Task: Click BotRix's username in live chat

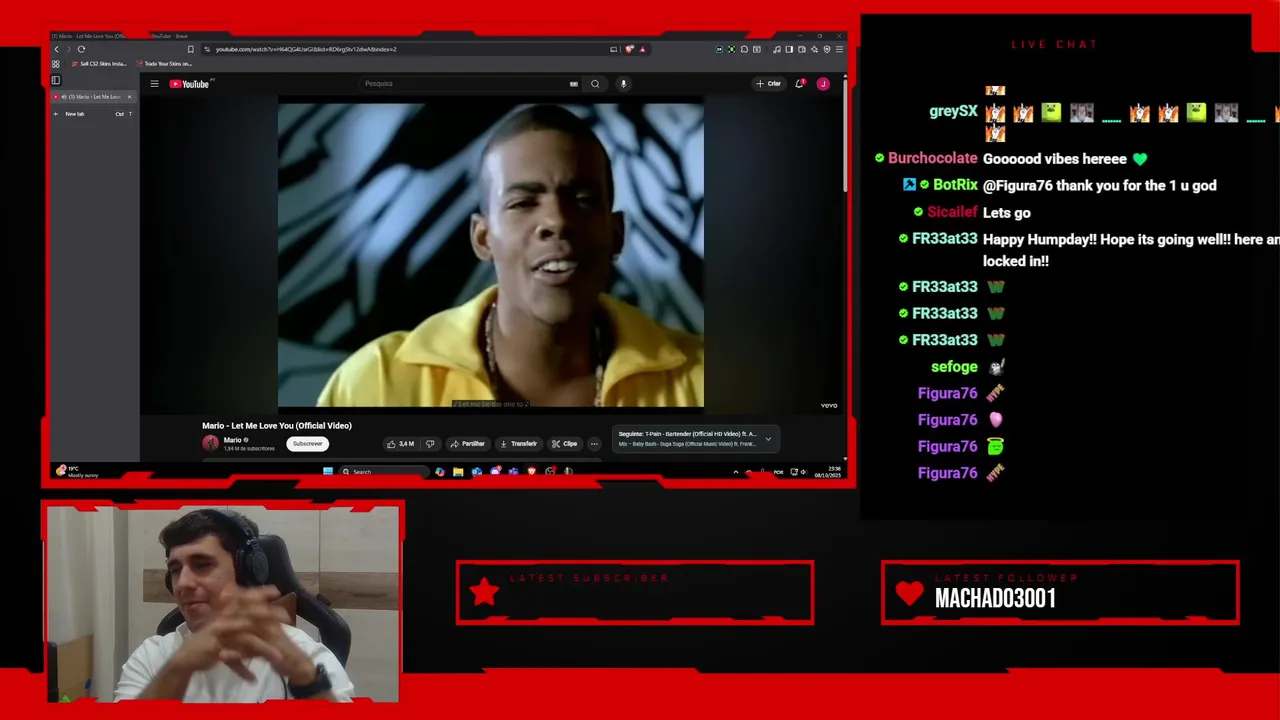Action: tap(955, 185)
